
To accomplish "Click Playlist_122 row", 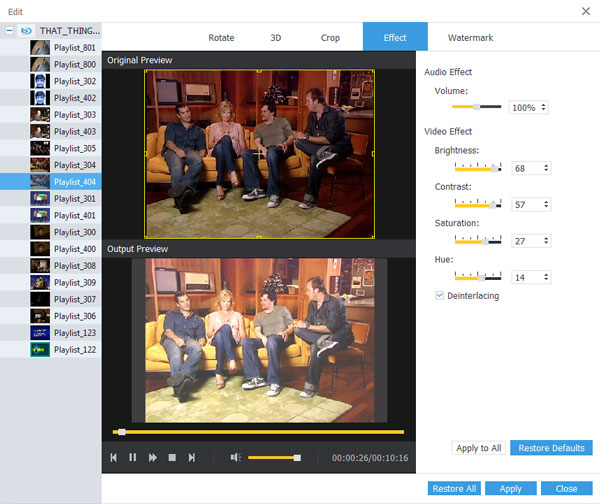I will pos(51,350).
